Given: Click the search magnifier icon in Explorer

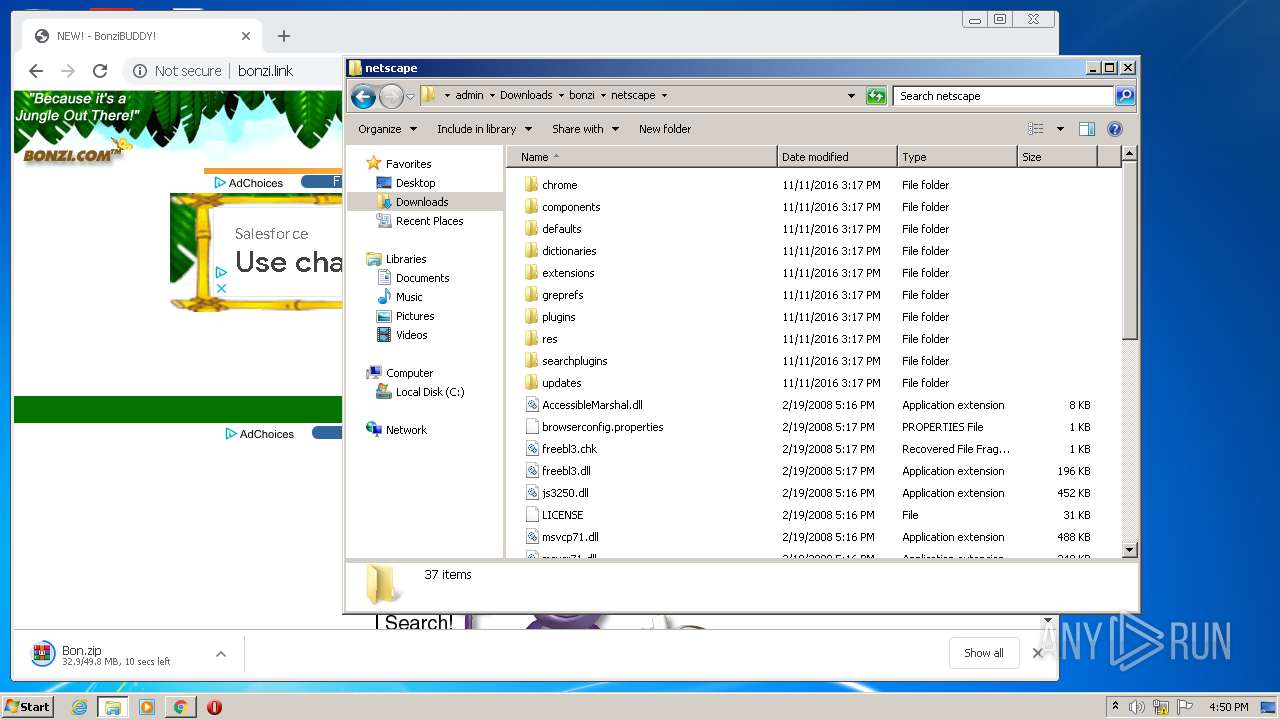Looking at the screenshot, I should pos(1125,96).
